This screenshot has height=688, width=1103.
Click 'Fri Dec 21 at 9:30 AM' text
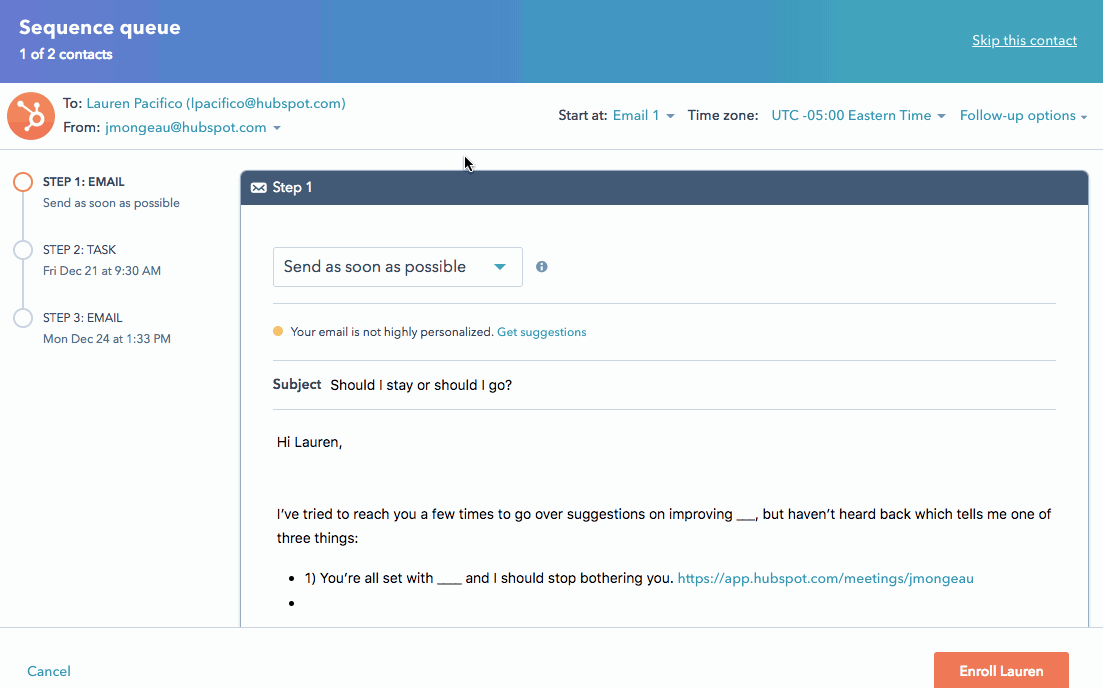[x=102, y=271]
